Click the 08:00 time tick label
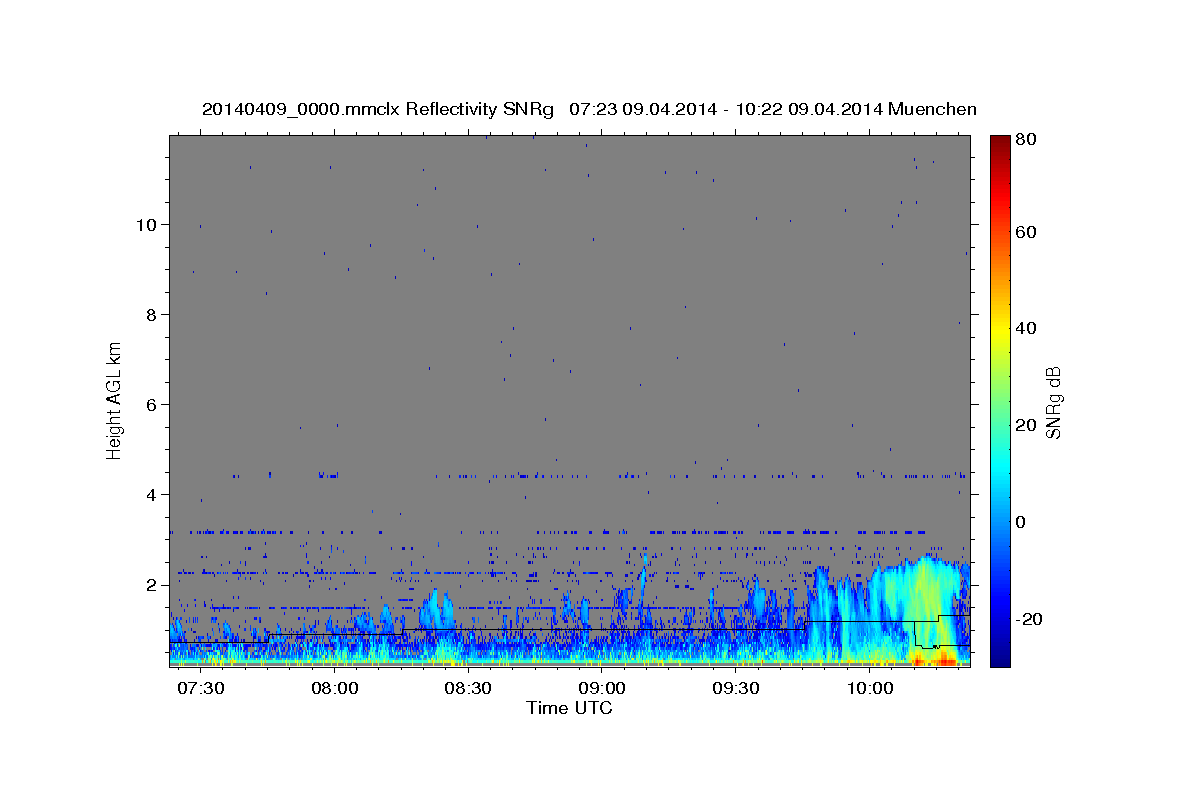Image resolution: width=1200 pixels, height=800 pixels. (335, 690)
